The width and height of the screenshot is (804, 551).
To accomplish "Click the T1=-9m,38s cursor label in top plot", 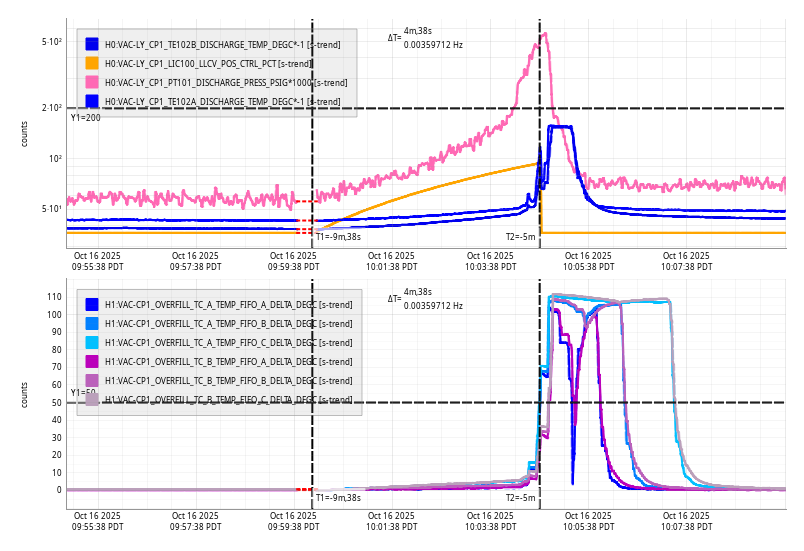I will (338, 237).
